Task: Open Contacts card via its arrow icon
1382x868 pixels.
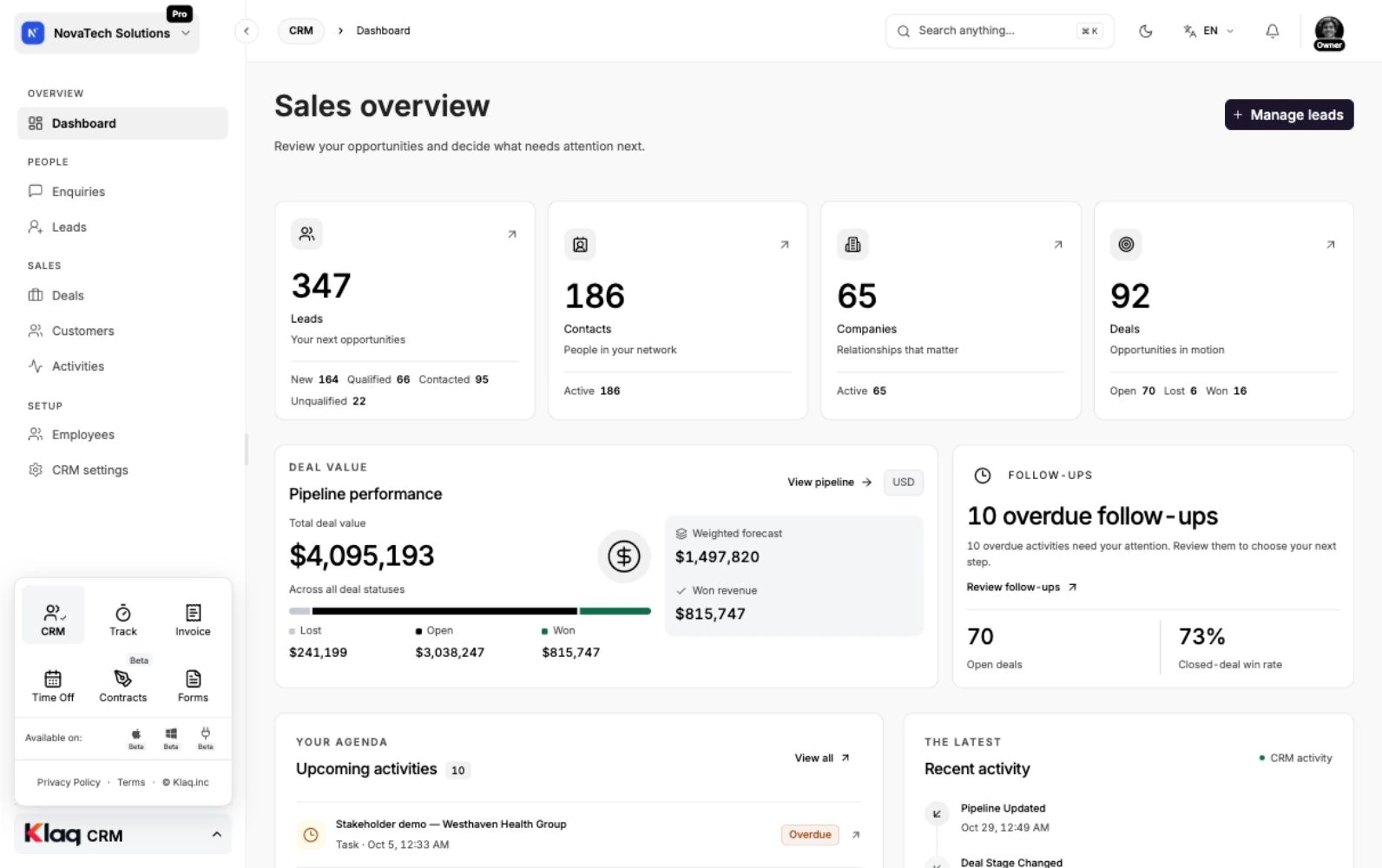Action: (x=785, y=245)
